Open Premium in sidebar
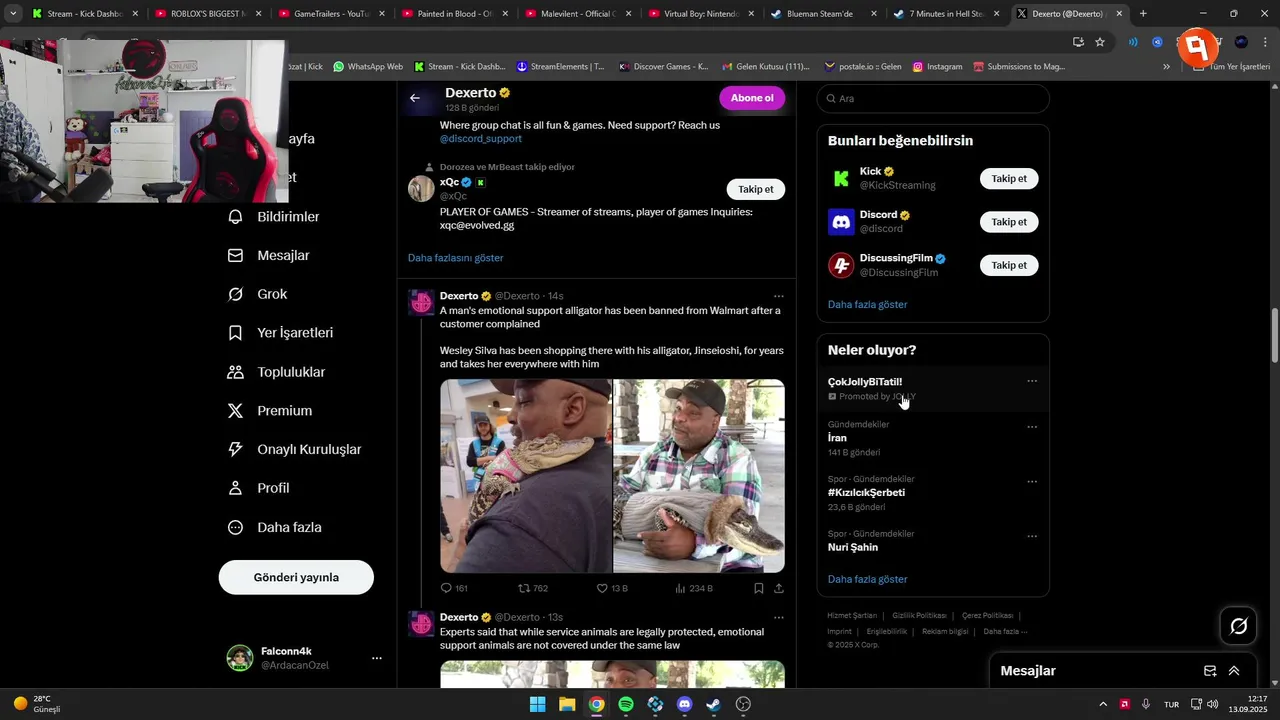 coord(270,411)
